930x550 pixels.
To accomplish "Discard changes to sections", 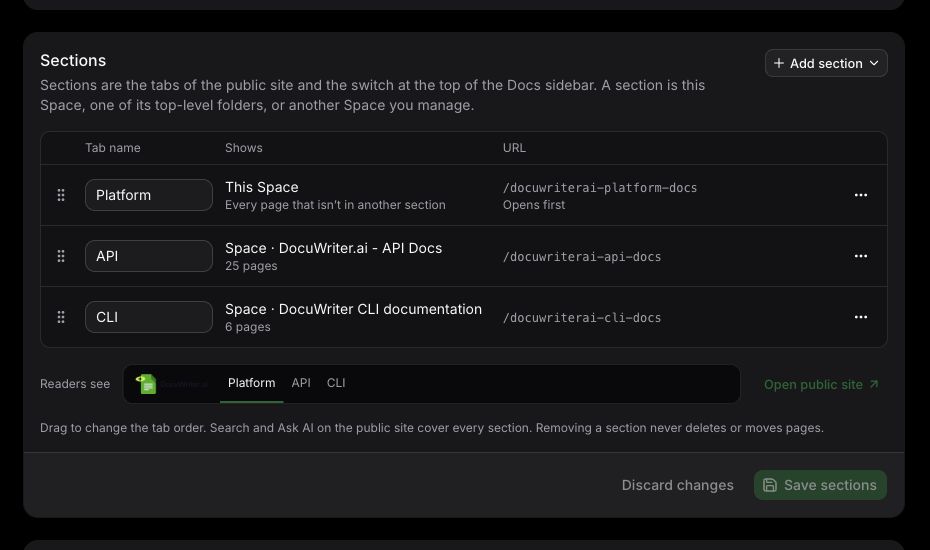I will 677,485.
